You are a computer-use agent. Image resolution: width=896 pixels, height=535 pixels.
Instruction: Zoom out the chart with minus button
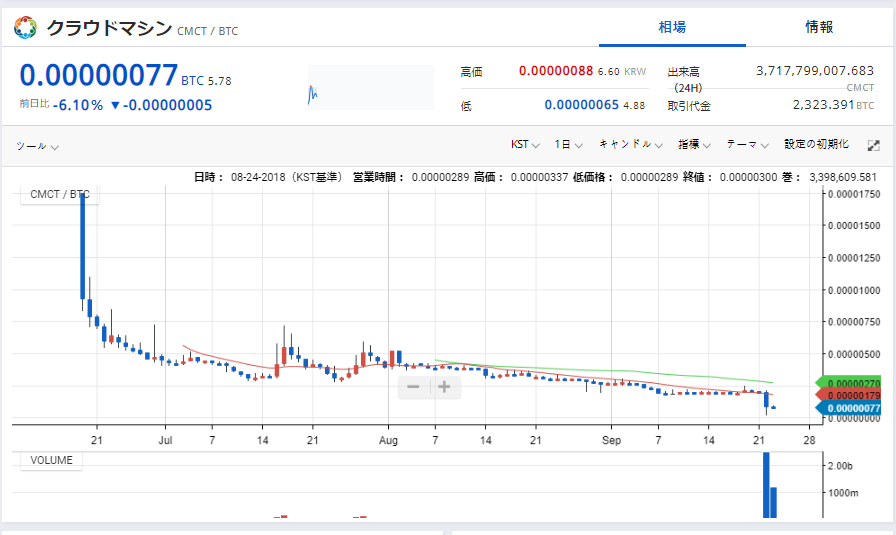pos(414,387)
